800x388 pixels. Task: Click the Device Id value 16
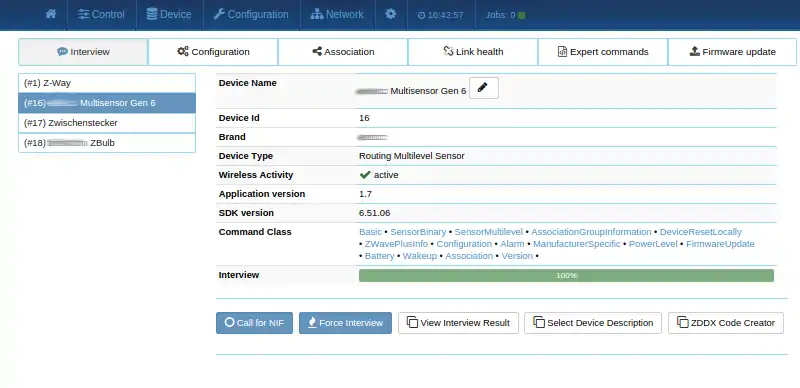pos(364,118)
